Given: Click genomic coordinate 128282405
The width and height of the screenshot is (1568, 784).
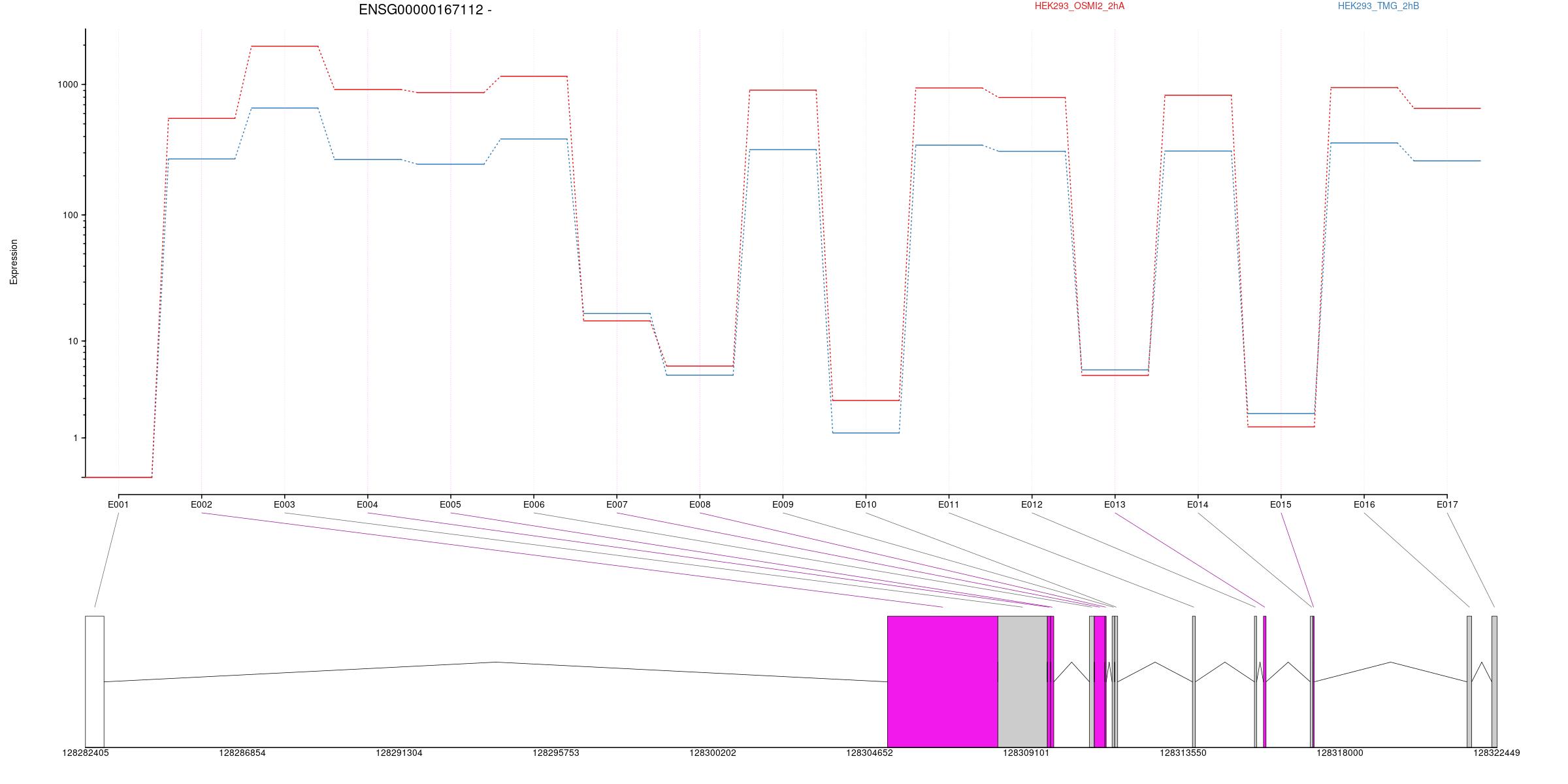Looking at the screenshot, I should (x=86, y=753).
